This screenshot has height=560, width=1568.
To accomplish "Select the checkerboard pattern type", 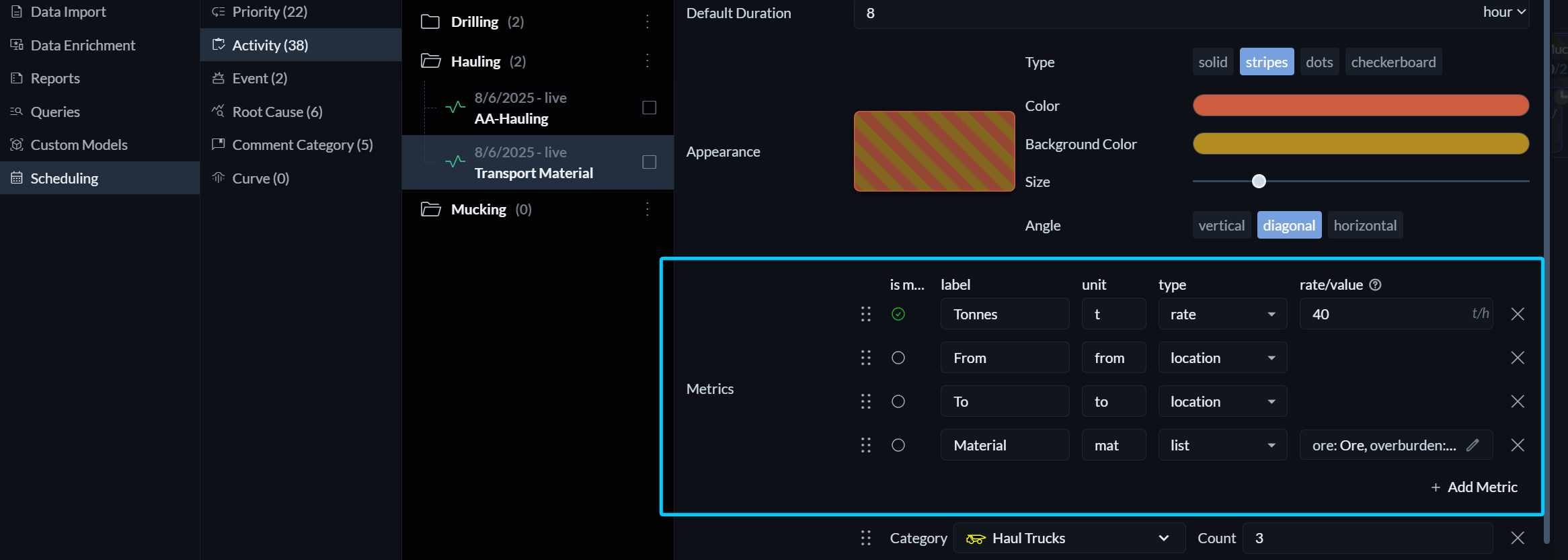I will point(1393,62).
